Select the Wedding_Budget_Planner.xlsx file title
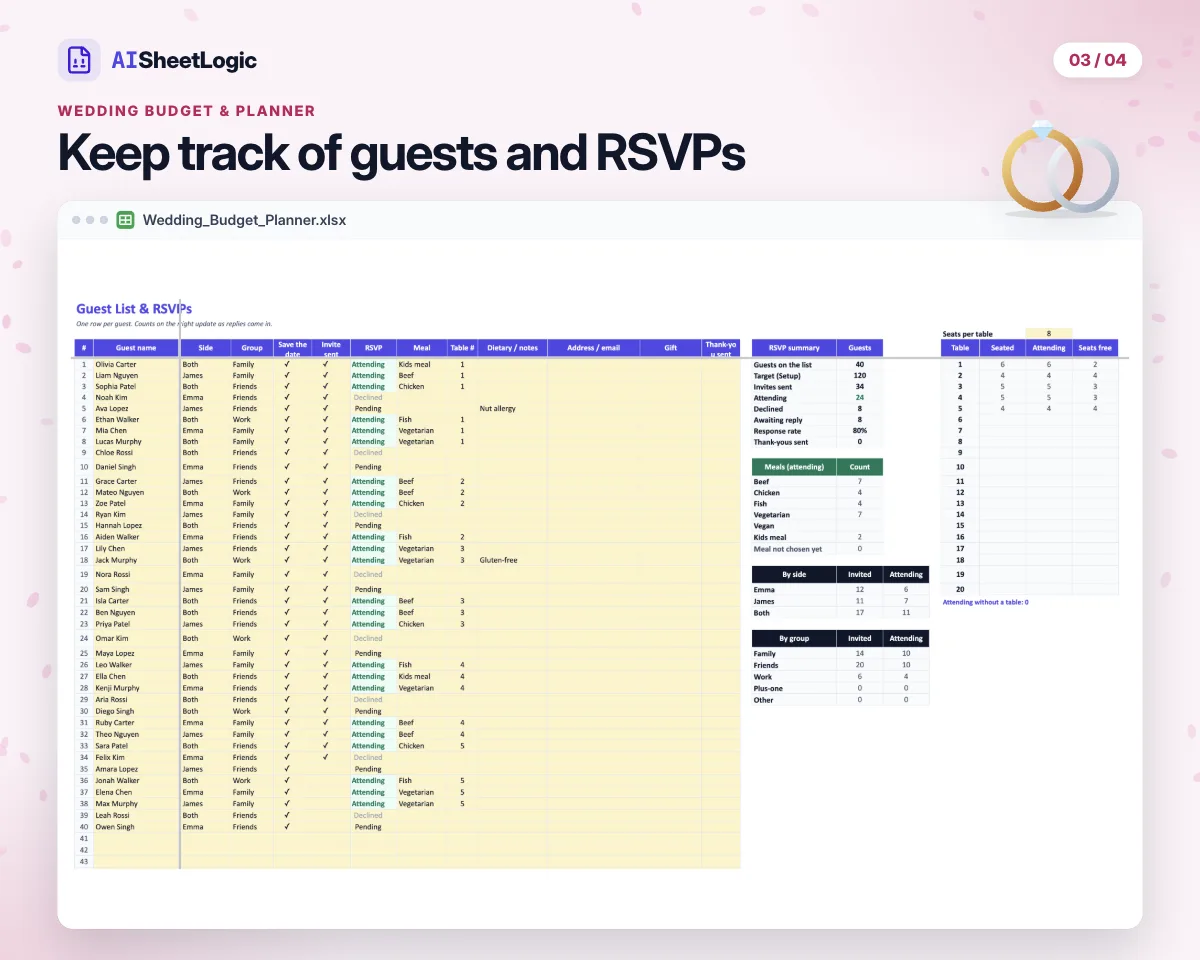 244,220
